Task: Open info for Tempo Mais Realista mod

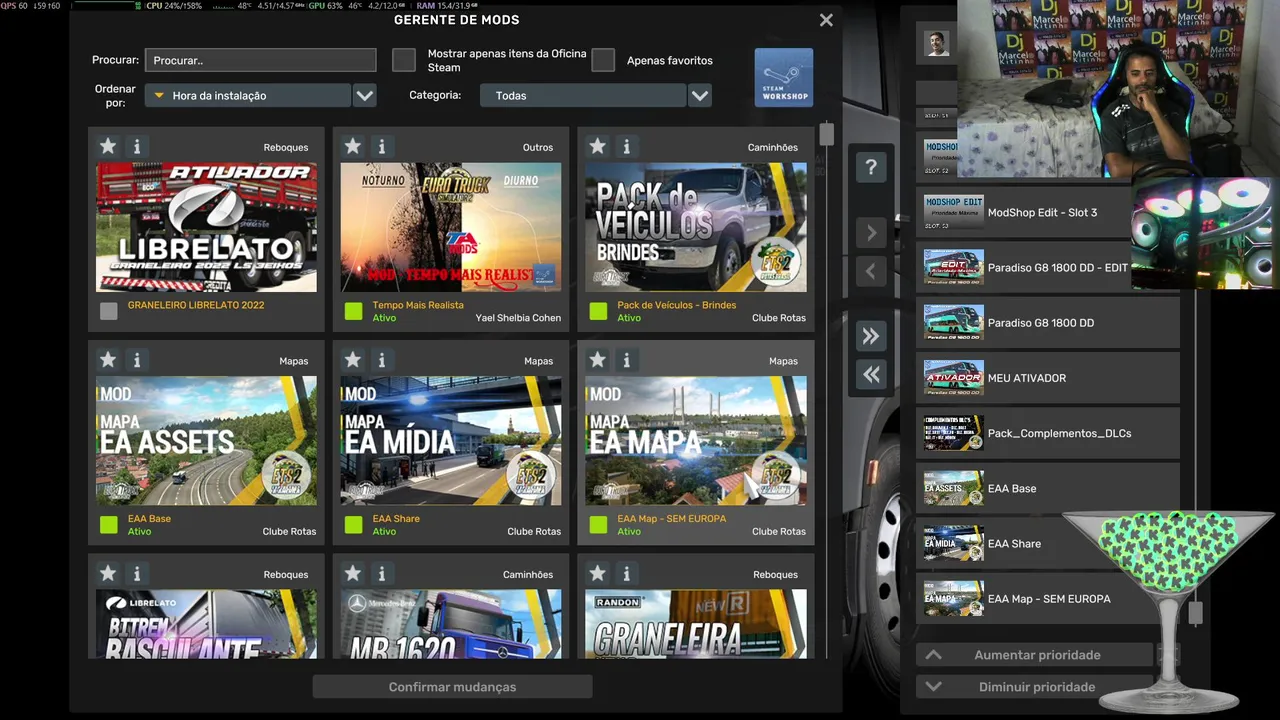Action: tap(382, 147)
